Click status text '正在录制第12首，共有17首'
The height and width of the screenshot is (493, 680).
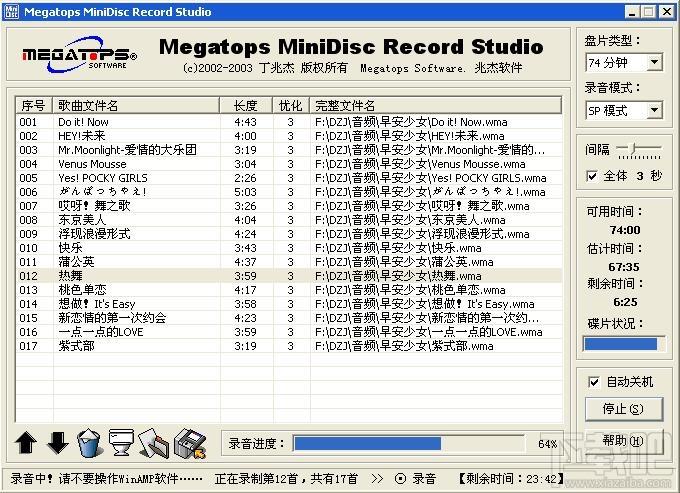point(286,479)
